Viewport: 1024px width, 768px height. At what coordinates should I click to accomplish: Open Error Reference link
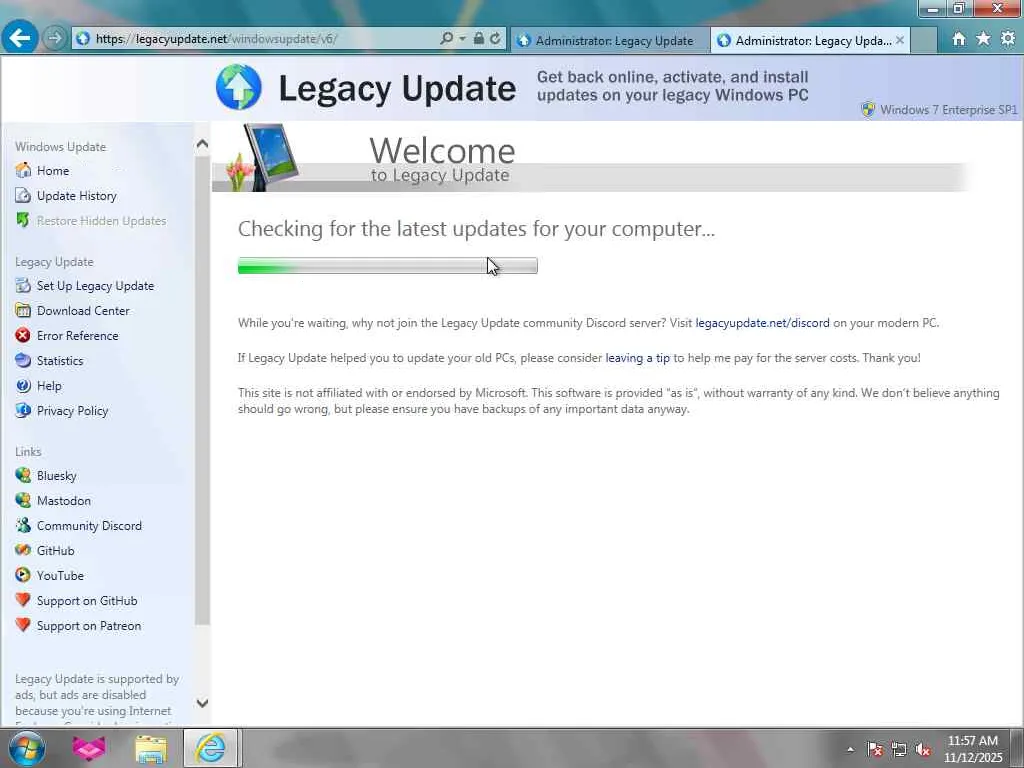tap(78, 336)
